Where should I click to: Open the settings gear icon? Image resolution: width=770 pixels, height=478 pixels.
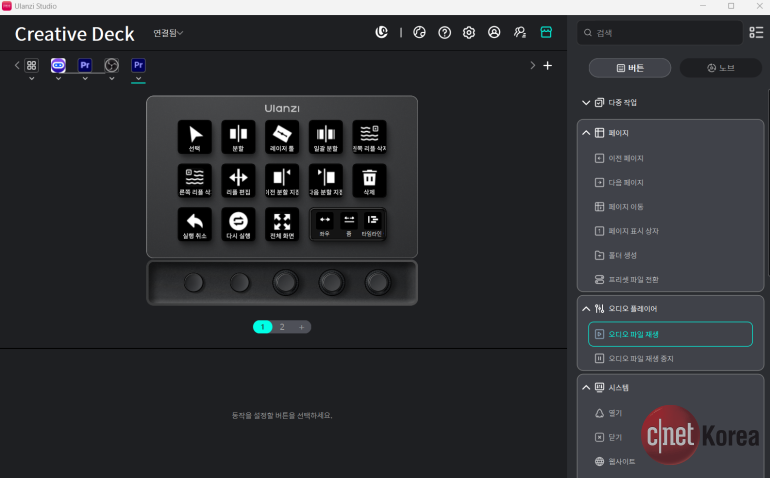pyautogui.click(x=469, y=32)
